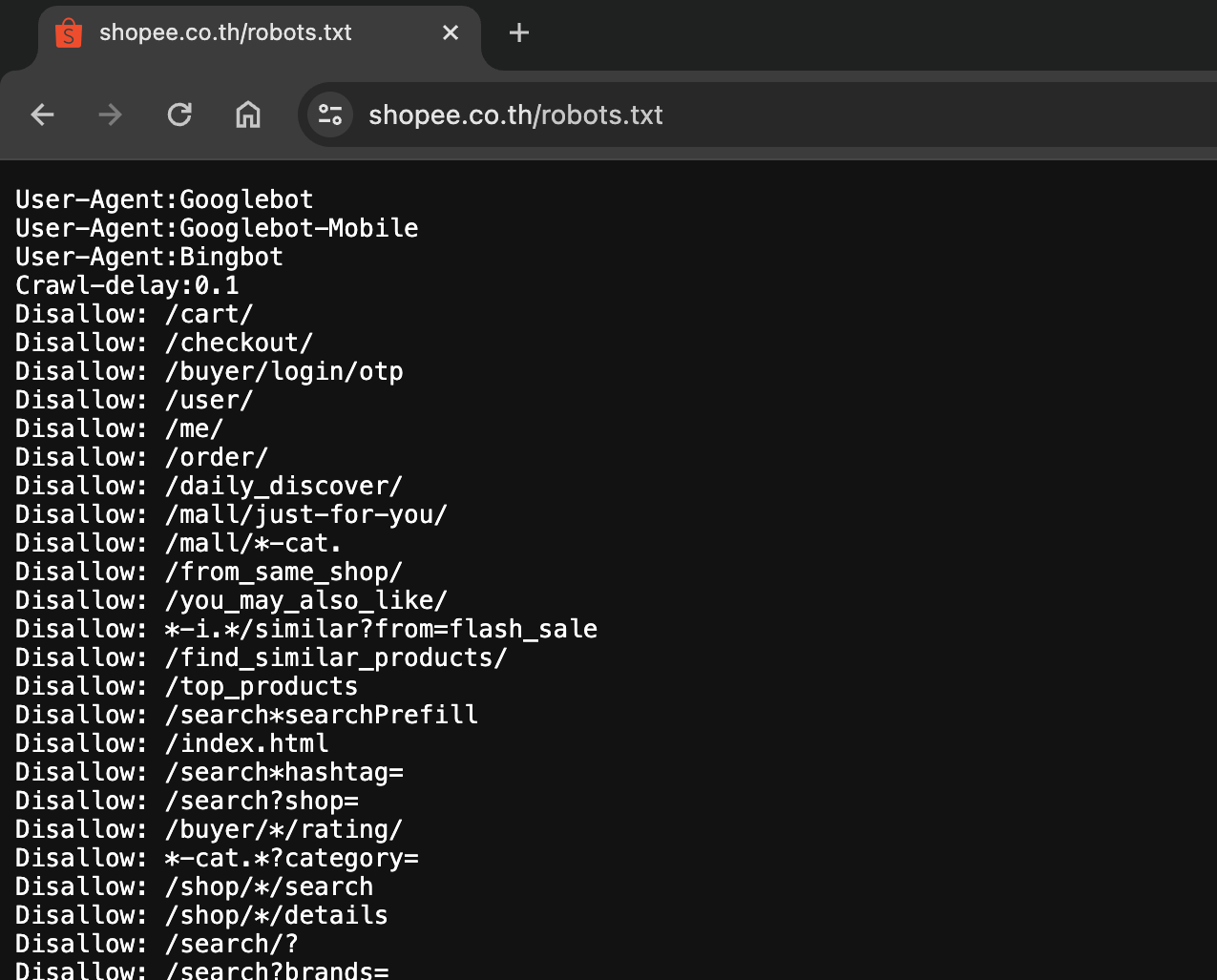The image size is (1217, 980).
Task: Click the Disallow: /top_products line
Action: pos(187,686)
